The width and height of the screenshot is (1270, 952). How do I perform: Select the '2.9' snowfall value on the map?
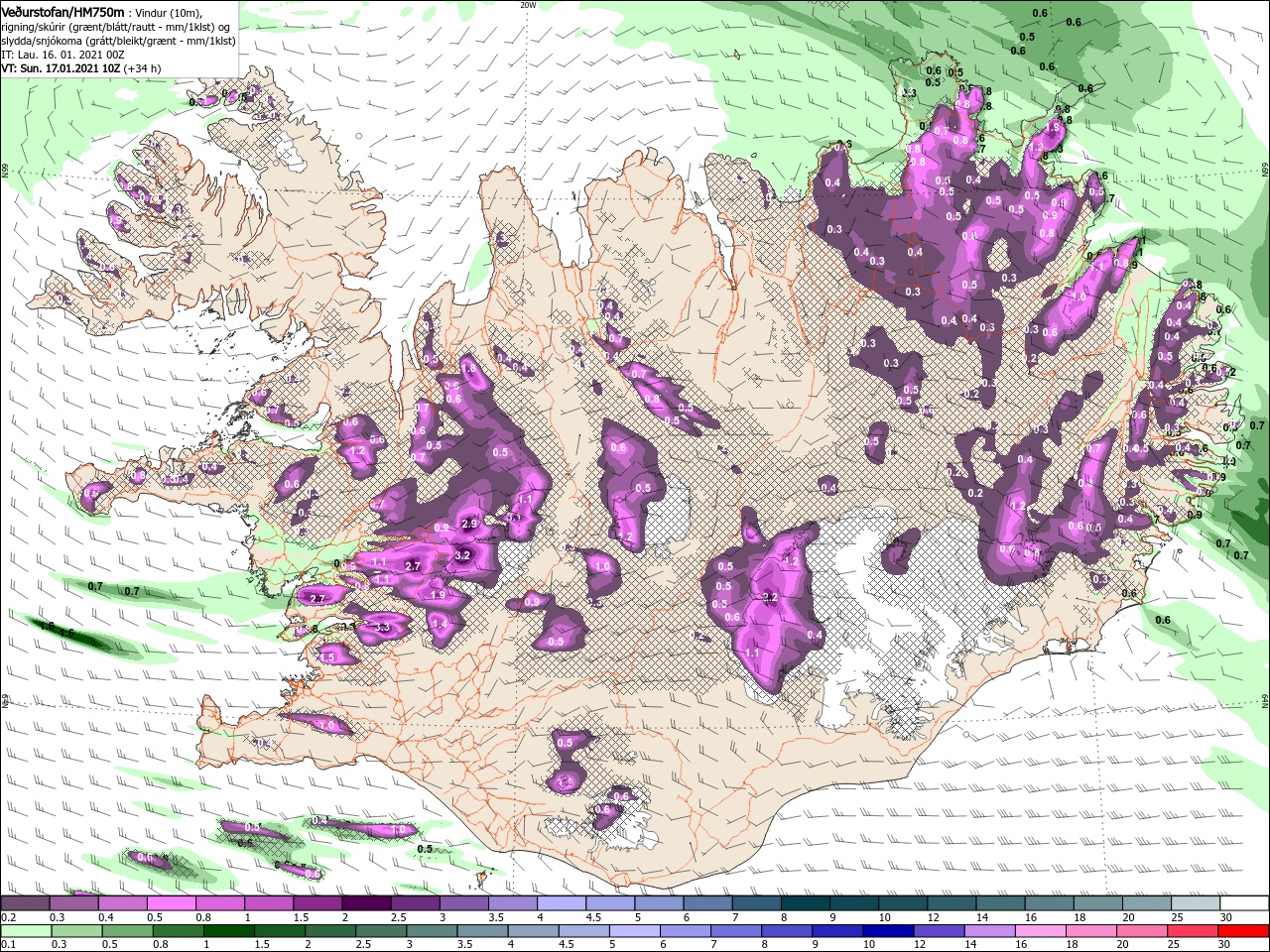[469, 524]
